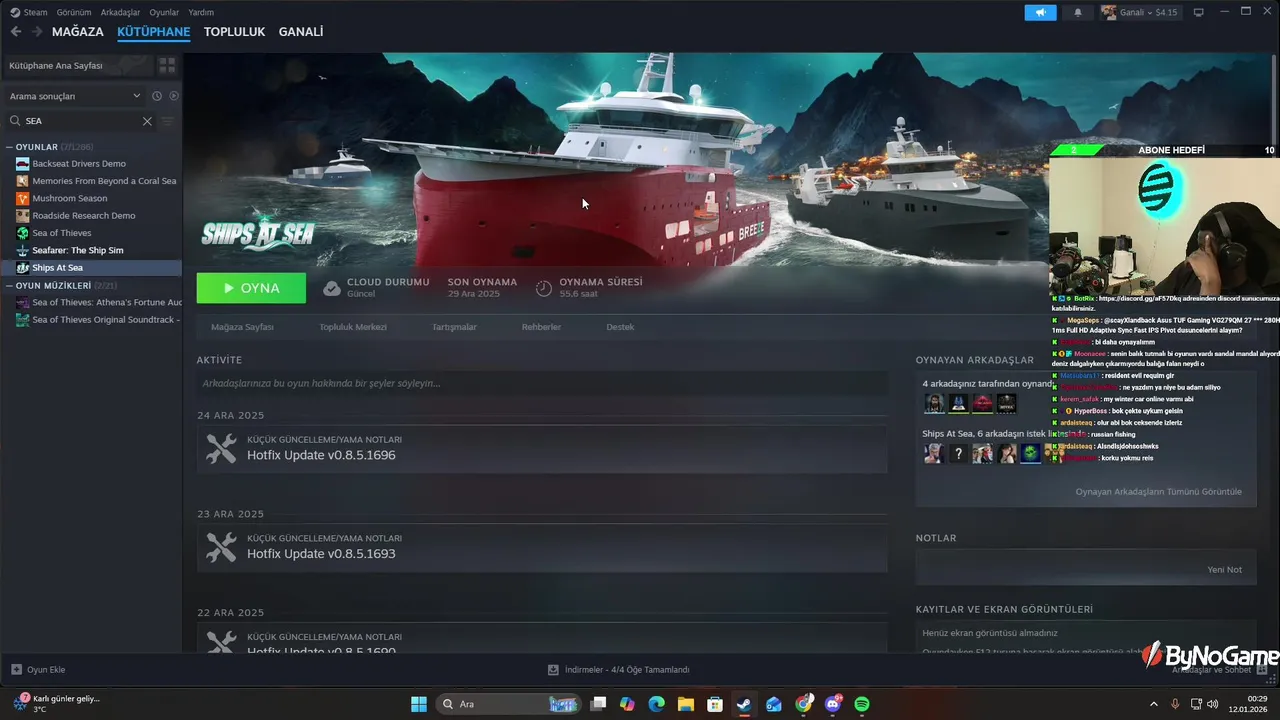Select Sea of Thieves game
This screenshot has height=720, width=1280.
(x=91, y=233)
